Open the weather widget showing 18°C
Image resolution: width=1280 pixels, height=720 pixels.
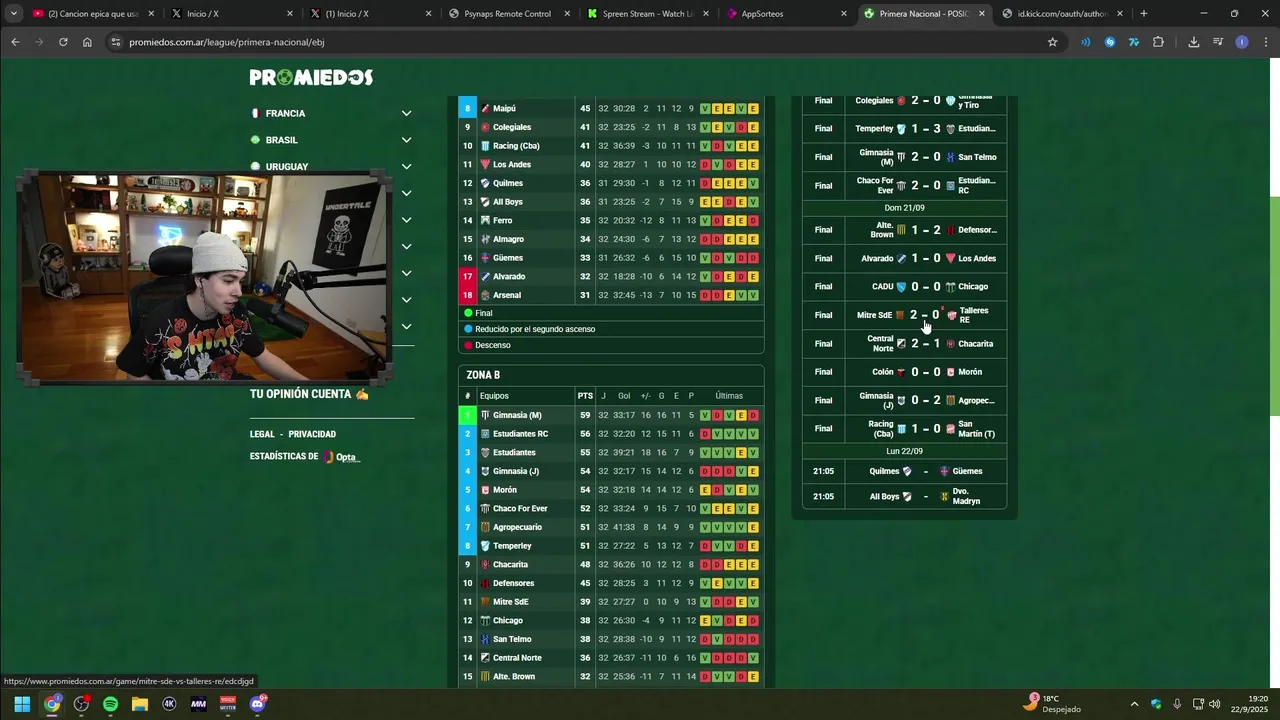(x=1054, y=704)
